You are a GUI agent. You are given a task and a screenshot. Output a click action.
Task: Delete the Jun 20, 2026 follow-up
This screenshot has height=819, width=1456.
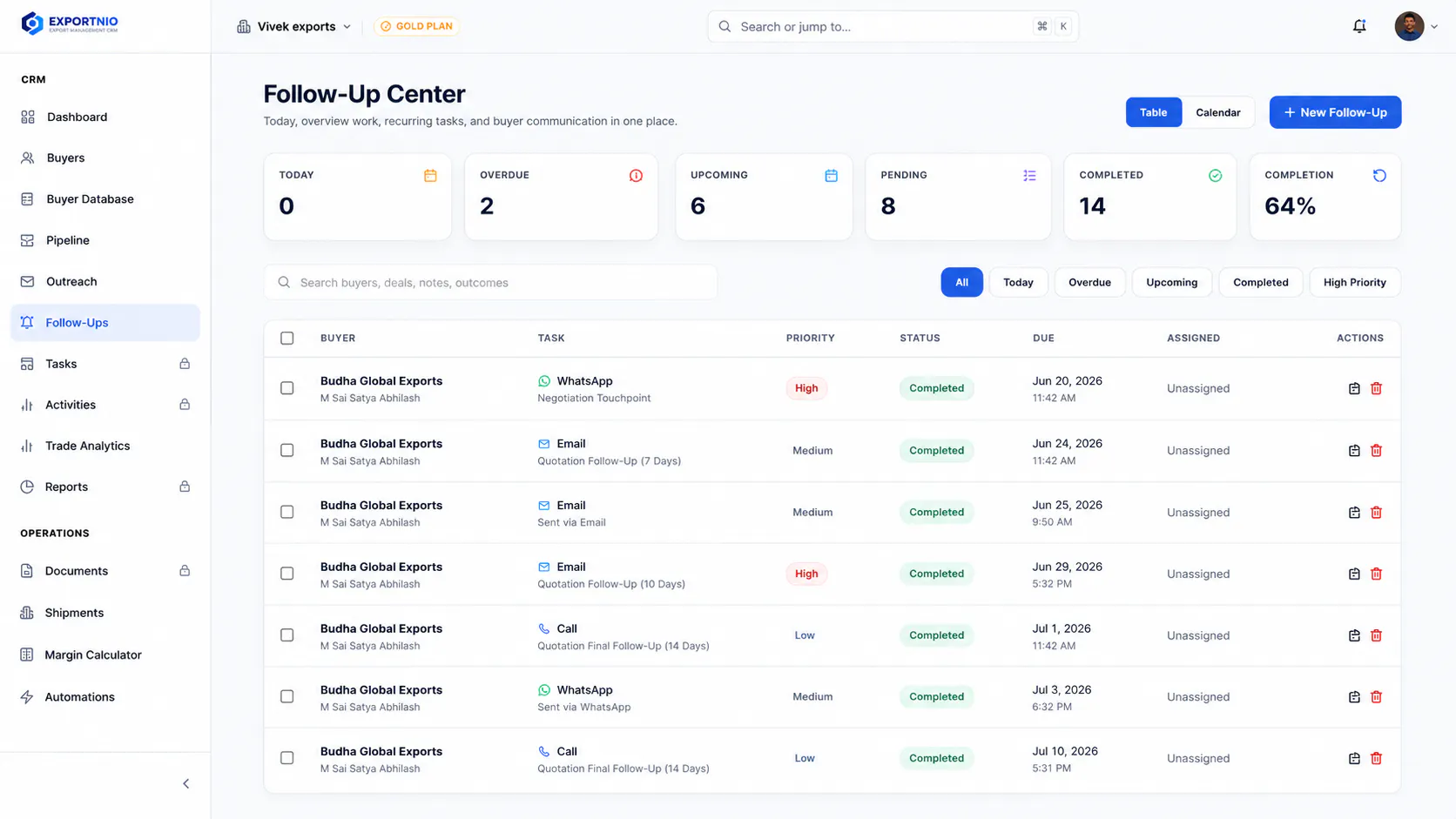(1376, 388)
